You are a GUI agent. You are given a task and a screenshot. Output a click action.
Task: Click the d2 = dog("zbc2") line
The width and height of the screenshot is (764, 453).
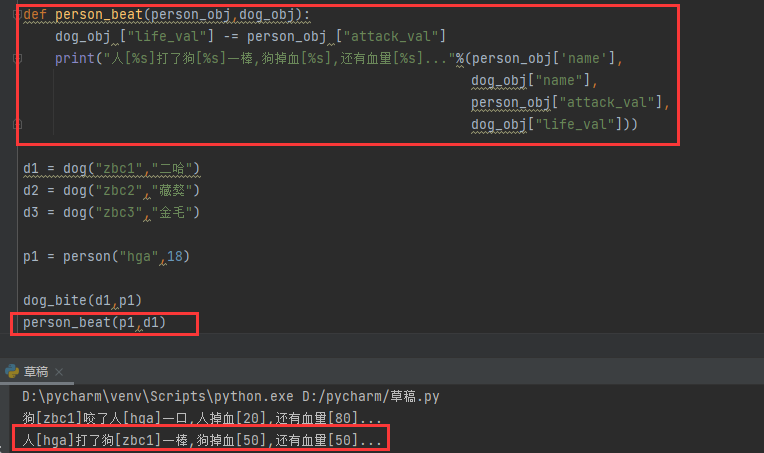coord(111,190)
